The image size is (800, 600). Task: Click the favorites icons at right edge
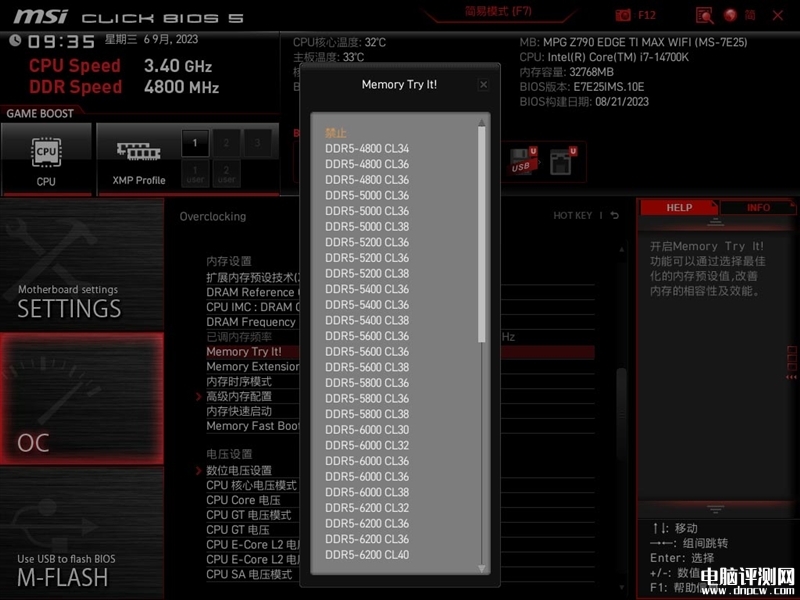click(792, 361)
